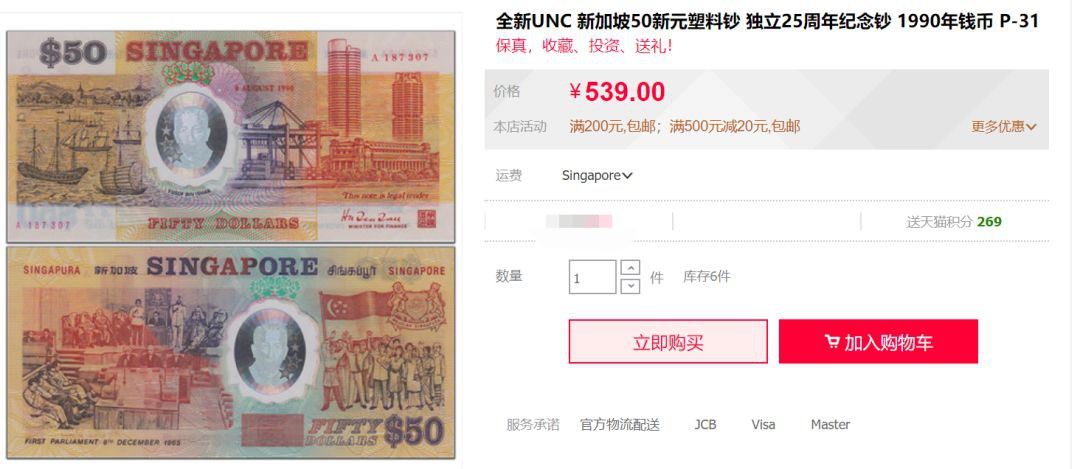This screenshot has width=1080, height=469.
Task: Click the 官方物流配送 service promise
Action: point(620,425)
